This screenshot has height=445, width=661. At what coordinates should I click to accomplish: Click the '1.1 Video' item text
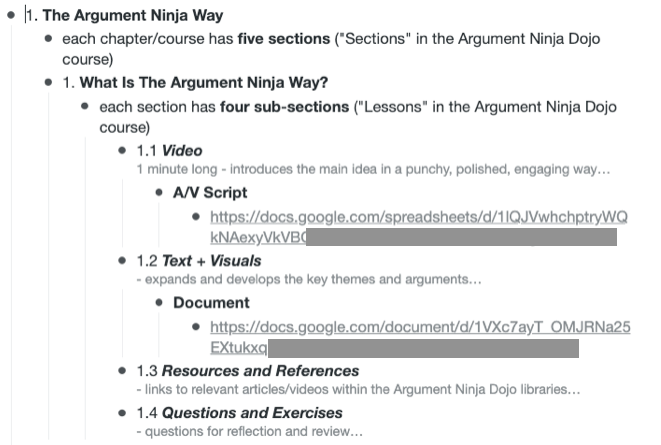[169, 150]
